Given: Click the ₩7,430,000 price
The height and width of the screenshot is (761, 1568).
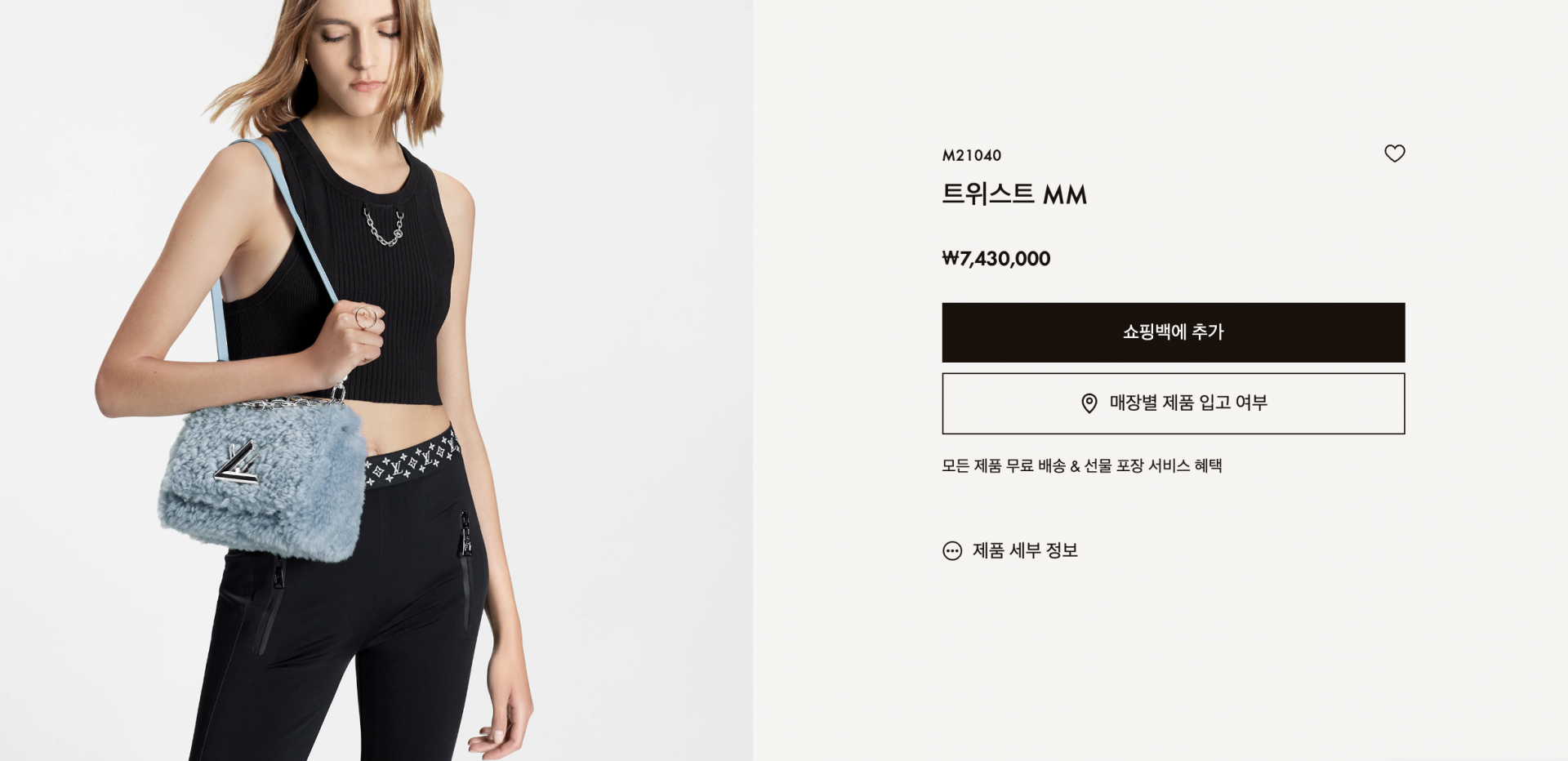Looking at the screenshot, I should pyautogui.click(x=996, y=259).
